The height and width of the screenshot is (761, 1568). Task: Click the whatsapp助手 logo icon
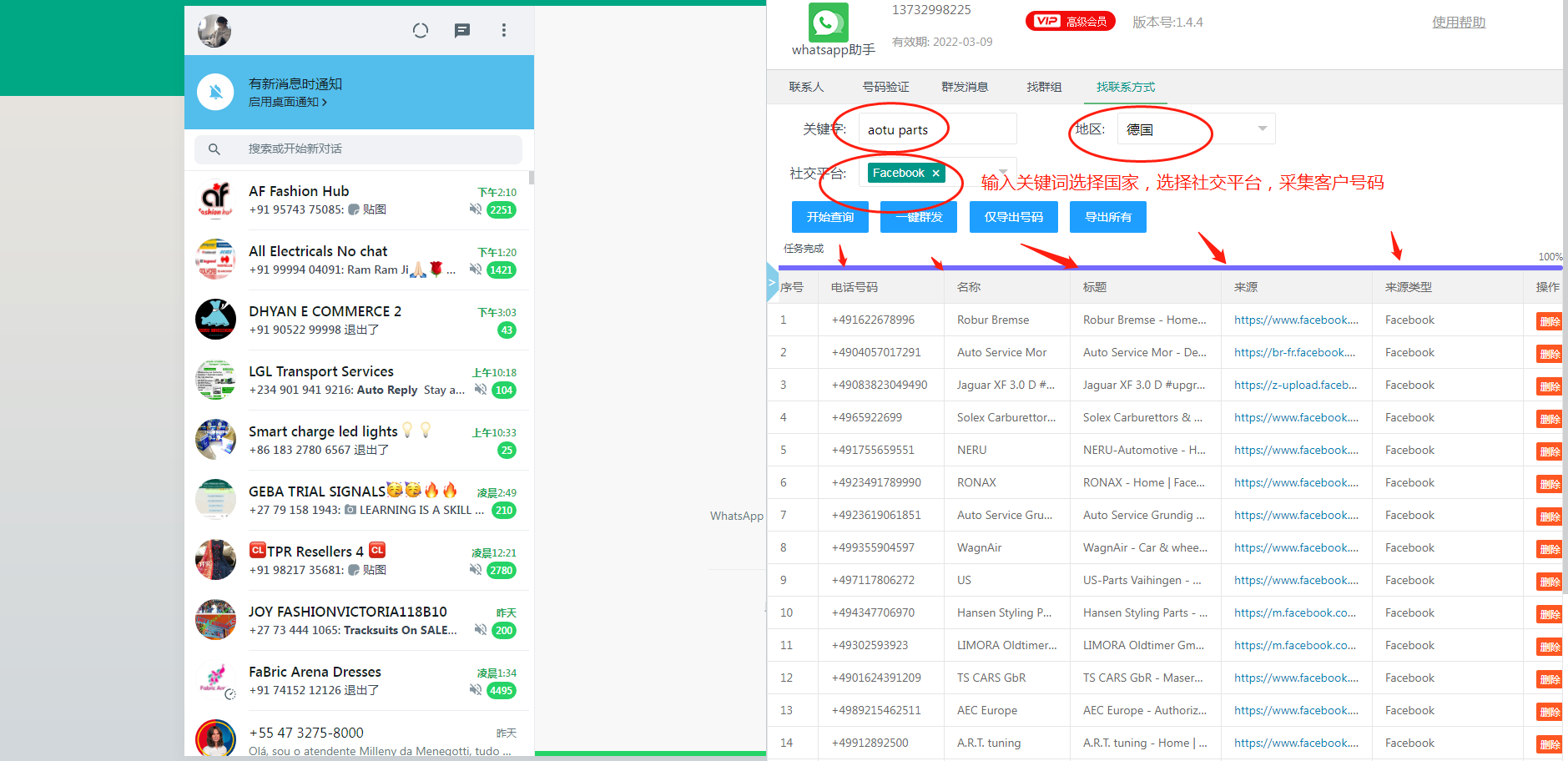(x=828, y=23)
